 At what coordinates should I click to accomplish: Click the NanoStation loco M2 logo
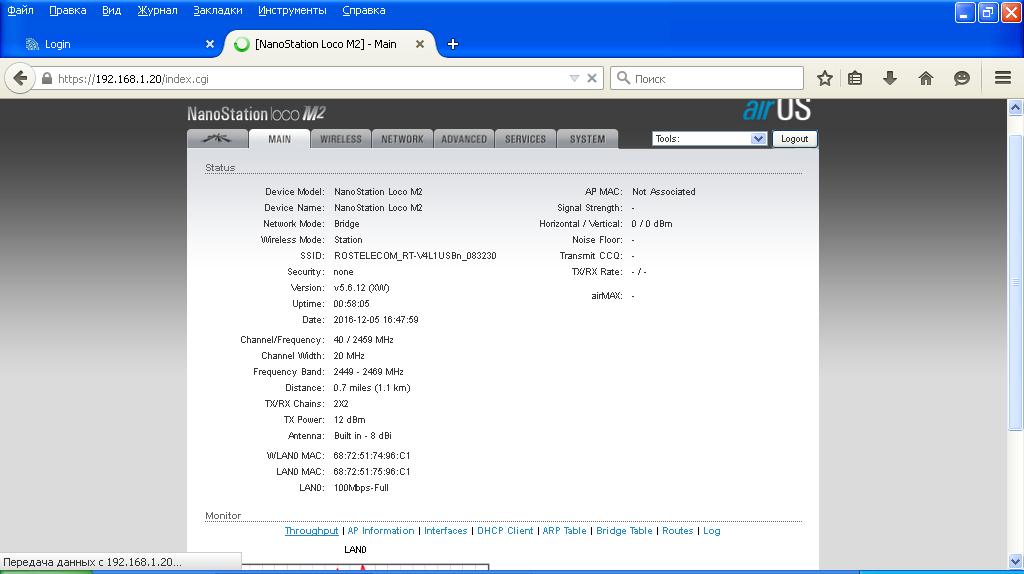[256, 114]
